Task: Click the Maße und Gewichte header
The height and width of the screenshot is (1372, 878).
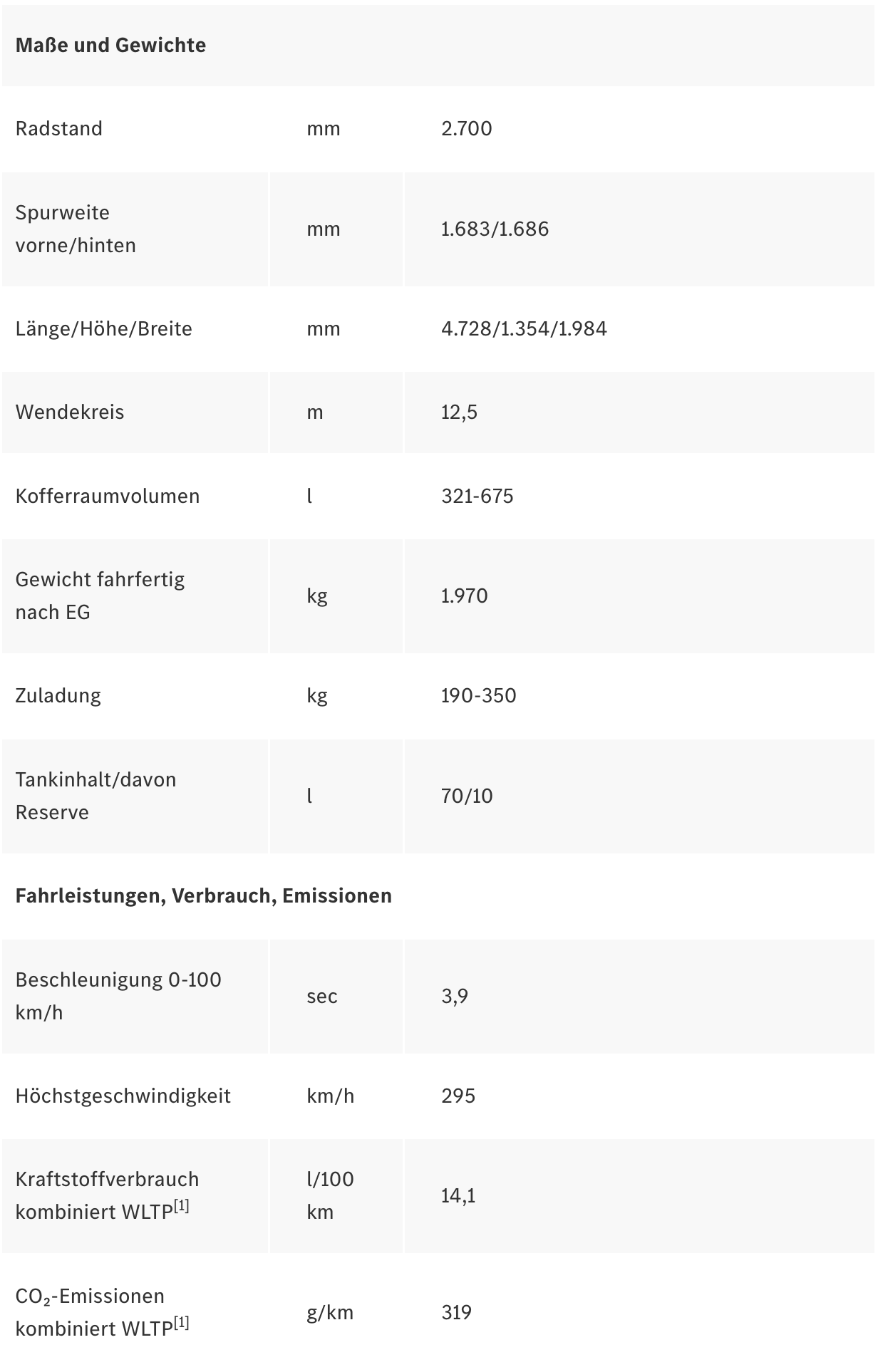Action: point(110,45)
